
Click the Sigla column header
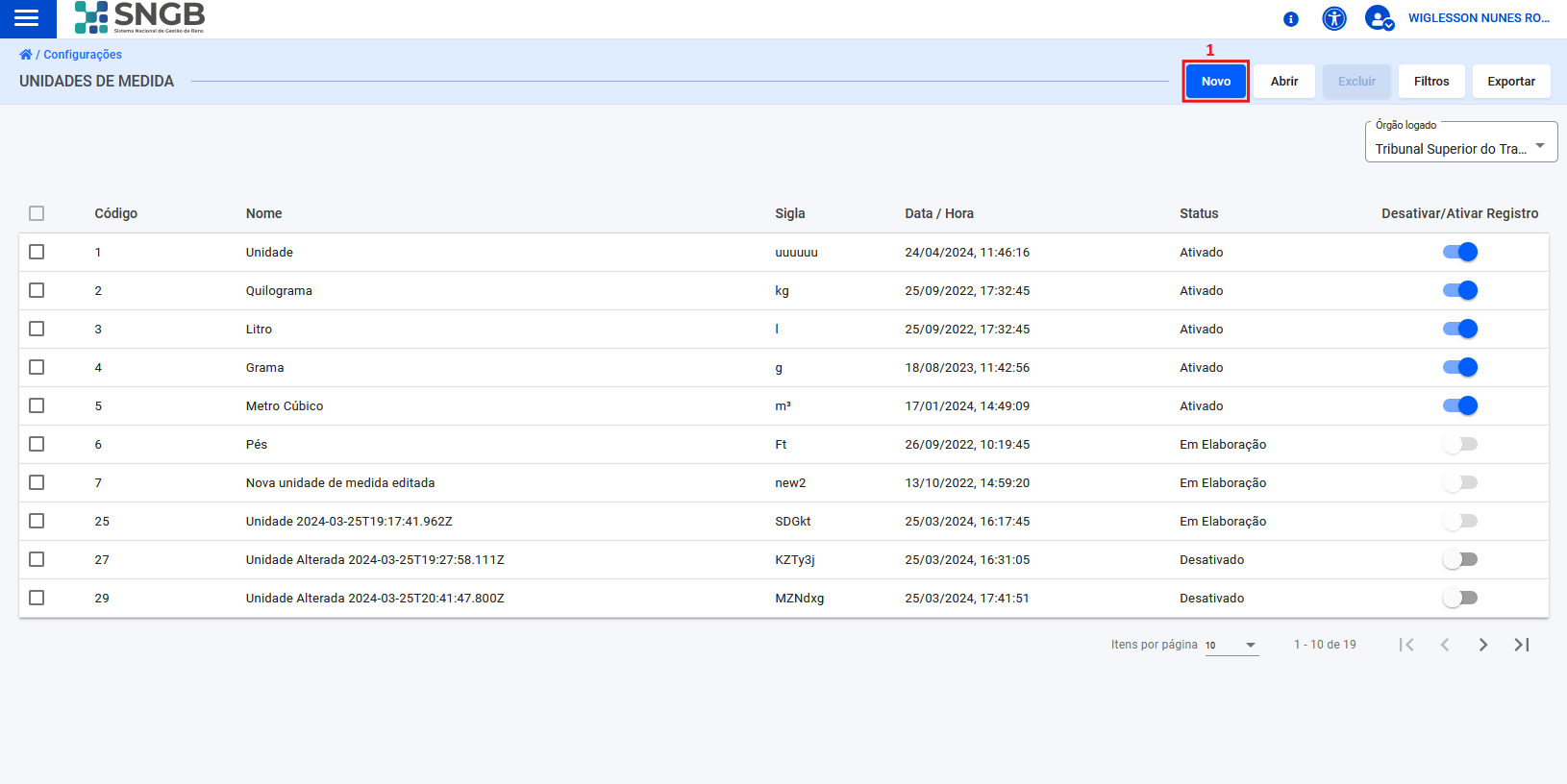point(790,213)
